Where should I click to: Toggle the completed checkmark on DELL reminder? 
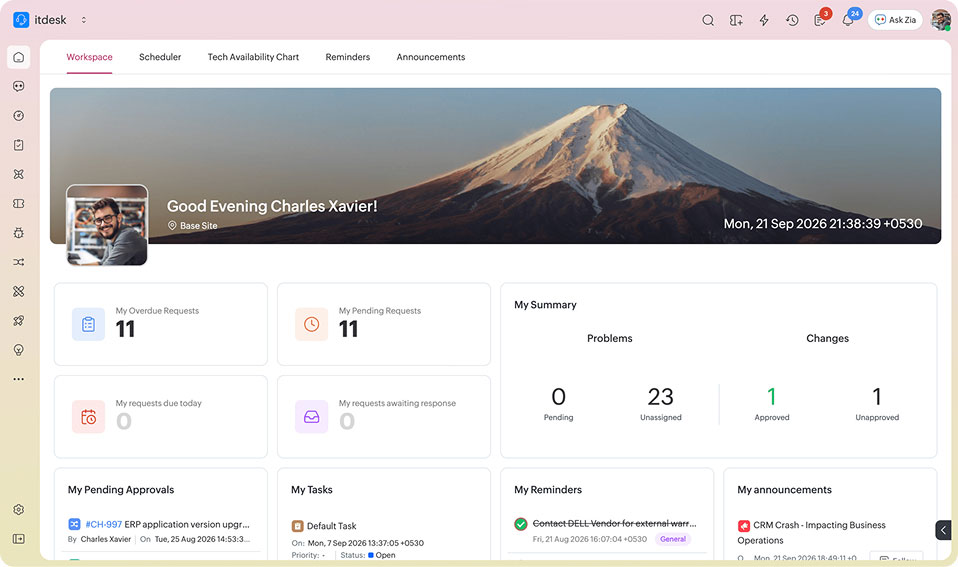[521, 524]
